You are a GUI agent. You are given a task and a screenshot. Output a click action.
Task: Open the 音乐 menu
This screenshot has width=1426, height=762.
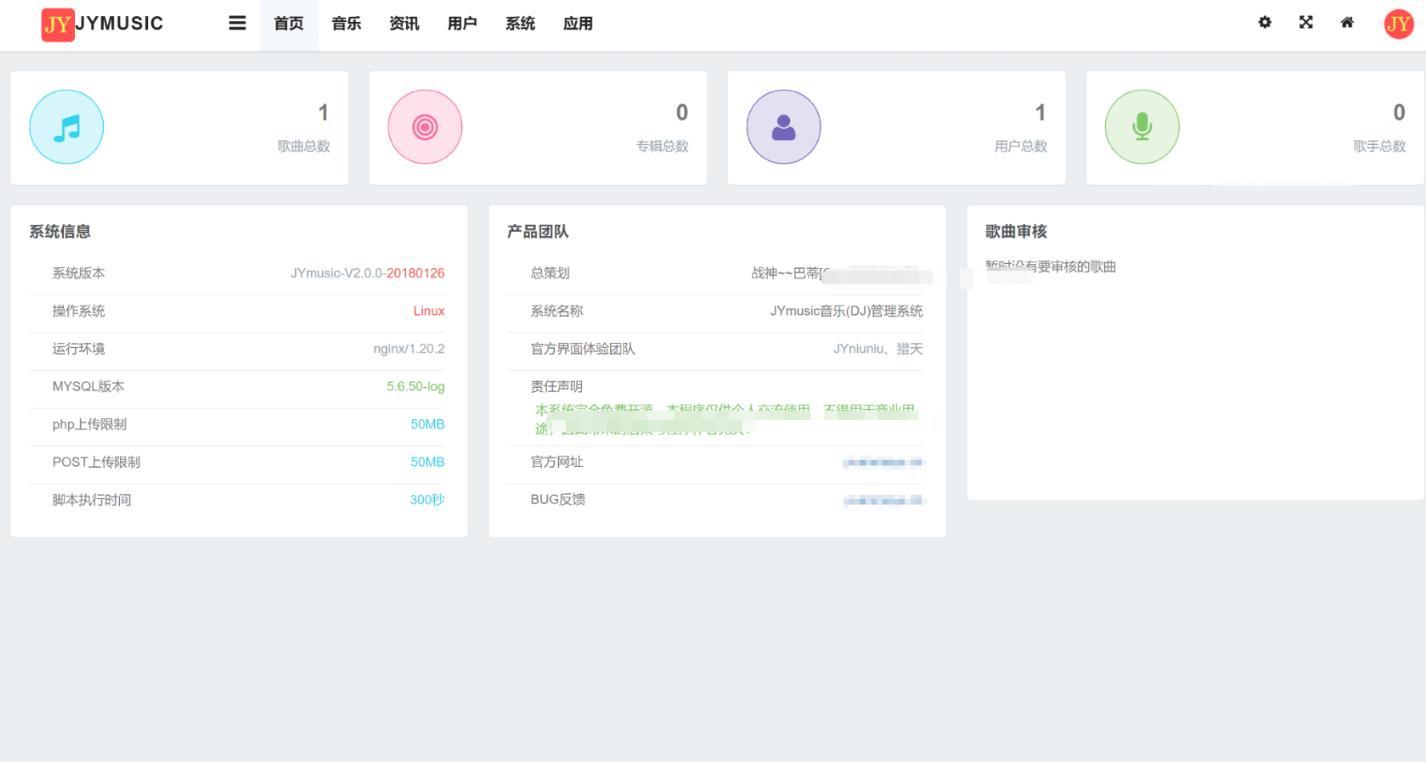pyautogui.click(x=347, y=24)
